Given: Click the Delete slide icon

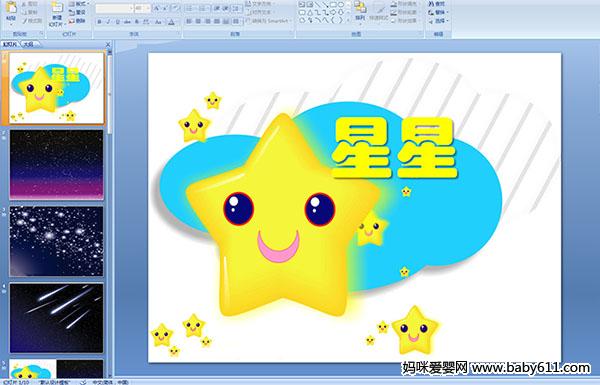Looking at the screenshot, I should [x=78, y=21].
